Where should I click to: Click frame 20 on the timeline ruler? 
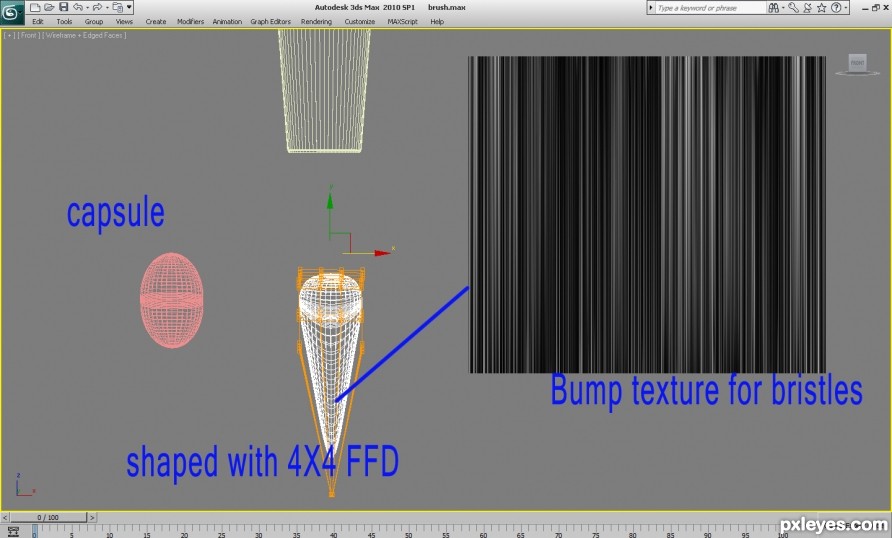(184, 533)
